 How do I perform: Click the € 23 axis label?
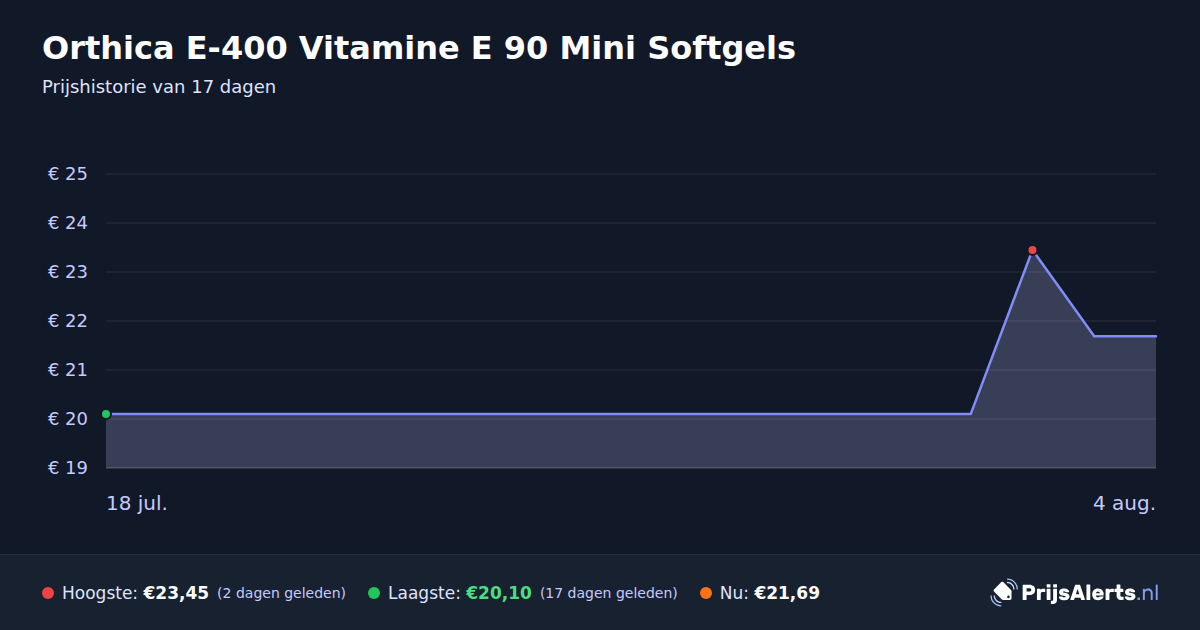tap(68, 272)
